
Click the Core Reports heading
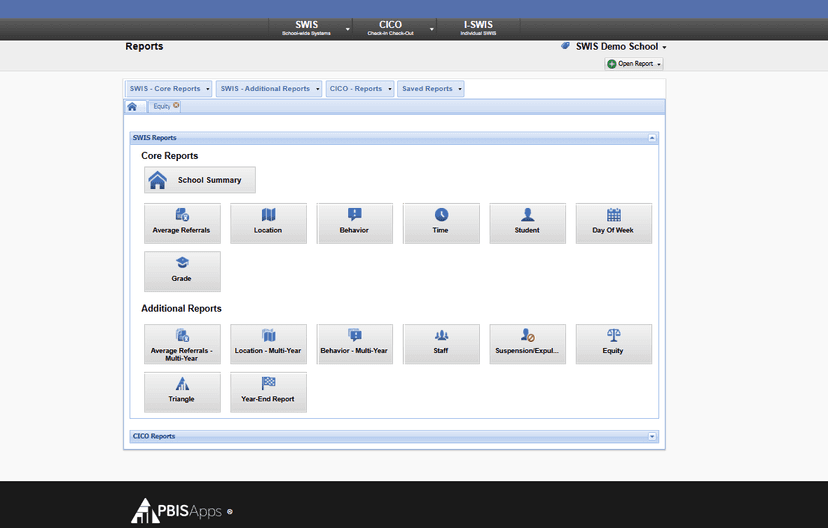[170, 156]
